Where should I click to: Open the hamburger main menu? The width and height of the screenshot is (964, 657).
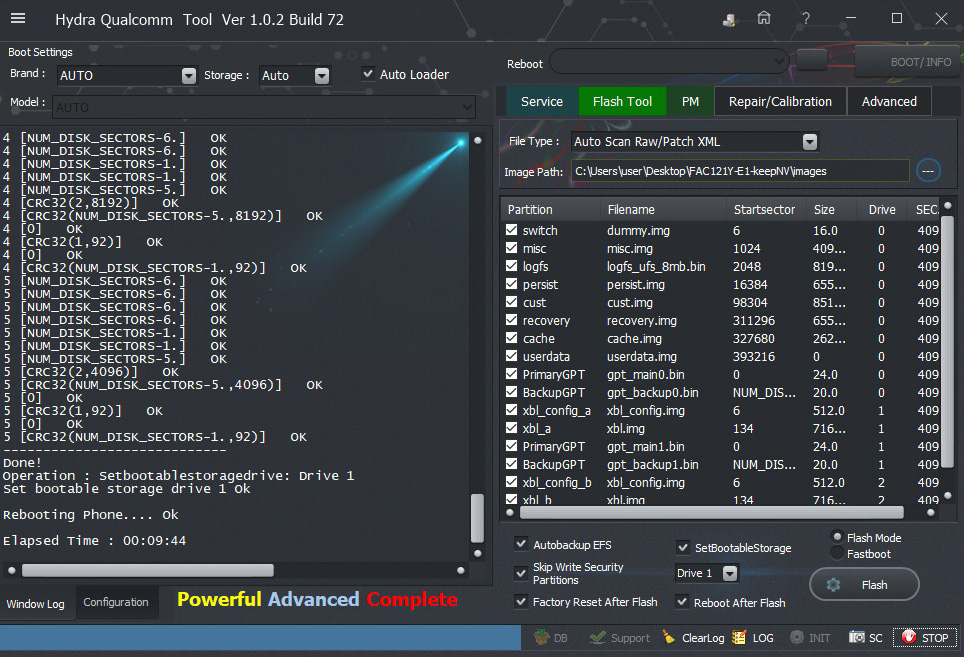[x=18, y=18]
